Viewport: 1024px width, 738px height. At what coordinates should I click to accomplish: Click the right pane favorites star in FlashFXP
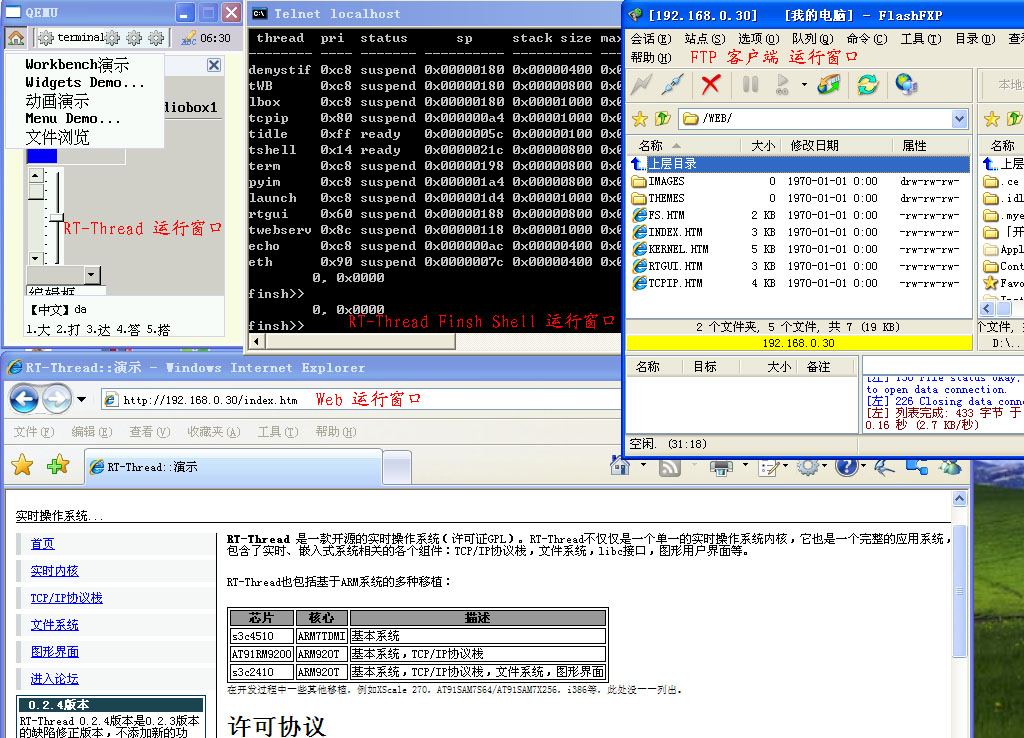point(991,118)
